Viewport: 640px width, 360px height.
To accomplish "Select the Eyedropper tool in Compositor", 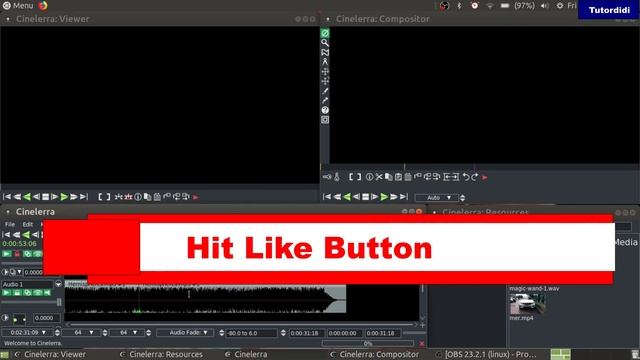I will pos(325,100).
